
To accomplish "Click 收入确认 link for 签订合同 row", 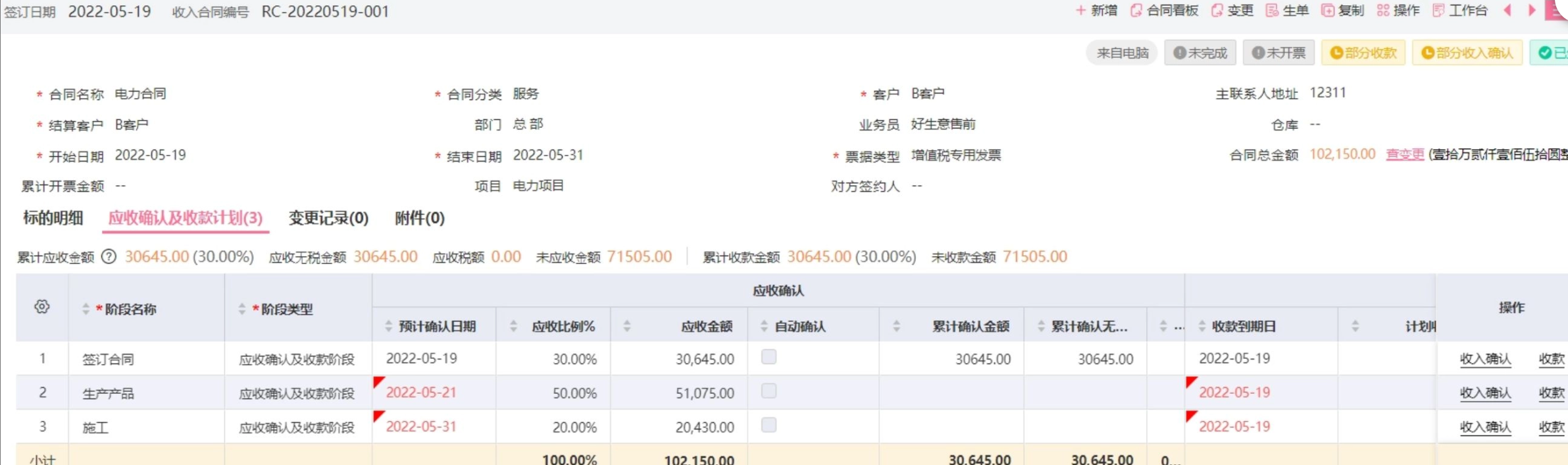I will (1485, 359).
